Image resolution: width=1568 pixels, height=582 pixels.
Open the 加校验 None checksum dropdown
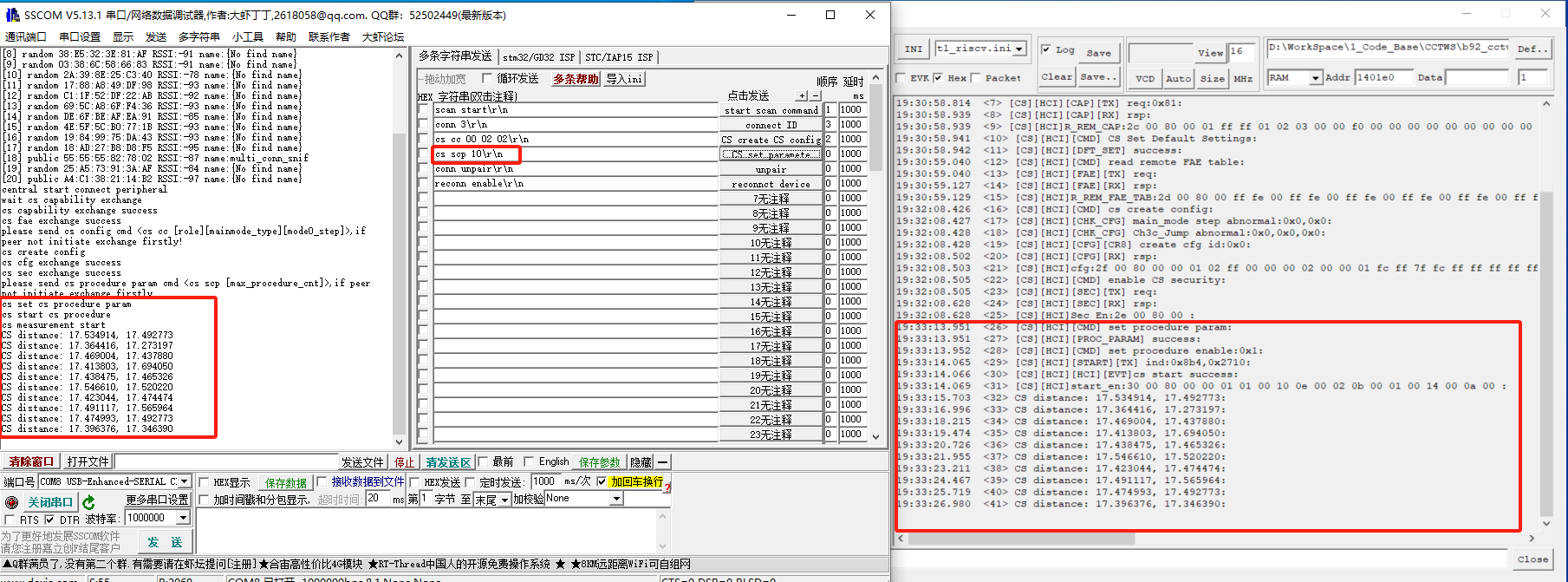[616, 499]
